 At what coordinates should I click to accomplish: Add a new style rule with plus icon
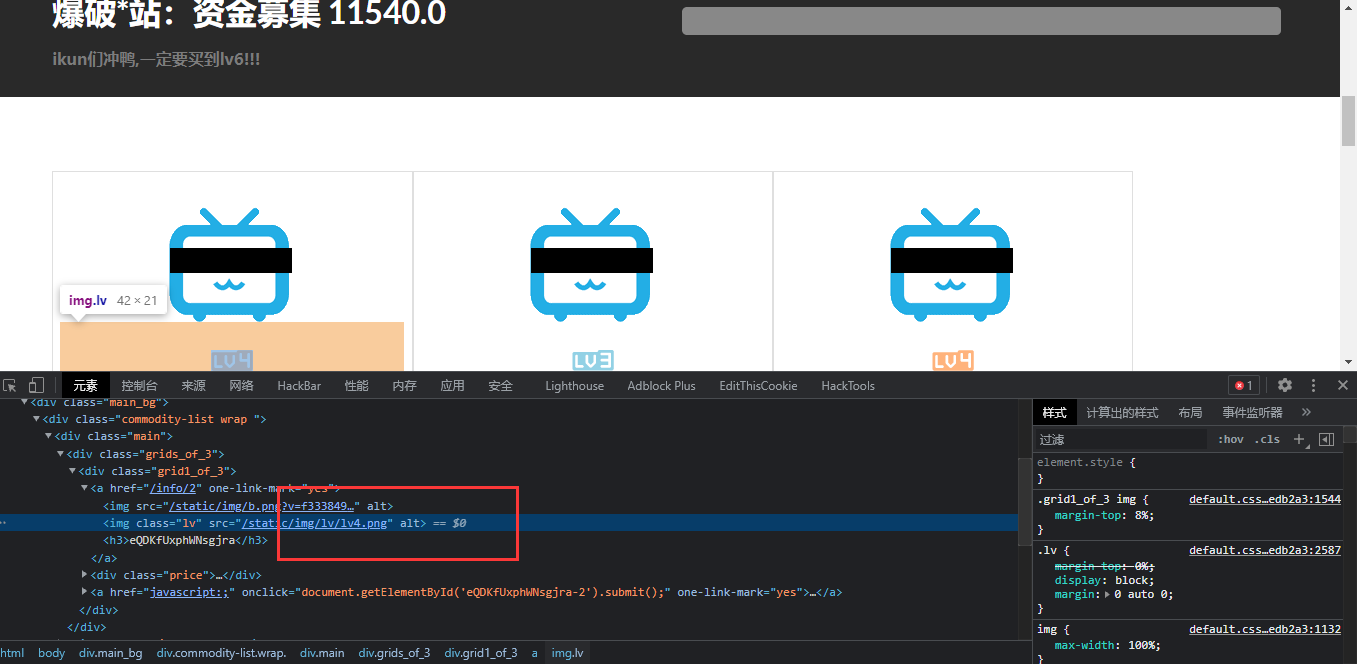pyautogui.click(x=1299, y=439)
